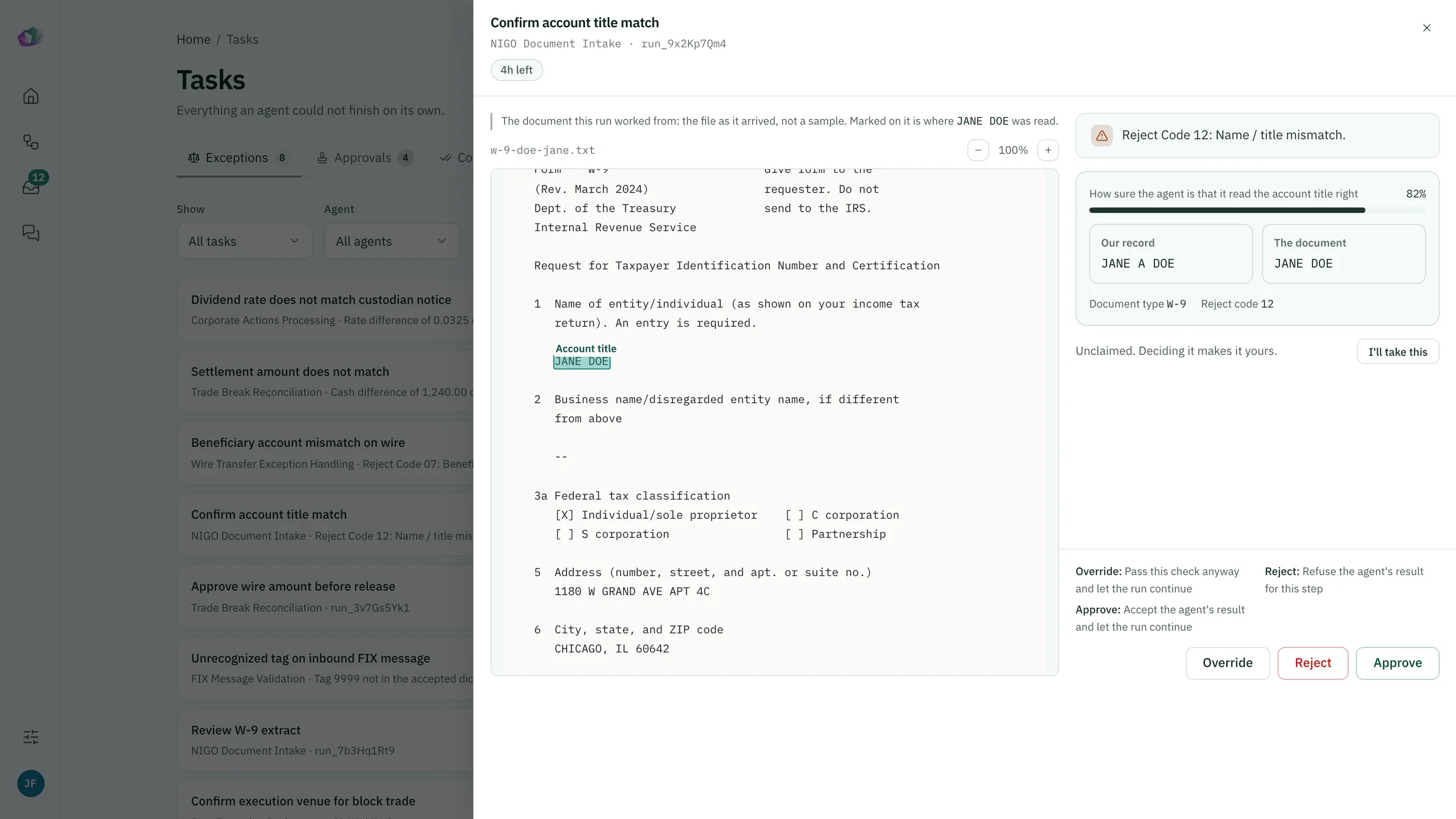Close the Confirm account title match panel
The image size is (1456, 819).
(1427, 28)
